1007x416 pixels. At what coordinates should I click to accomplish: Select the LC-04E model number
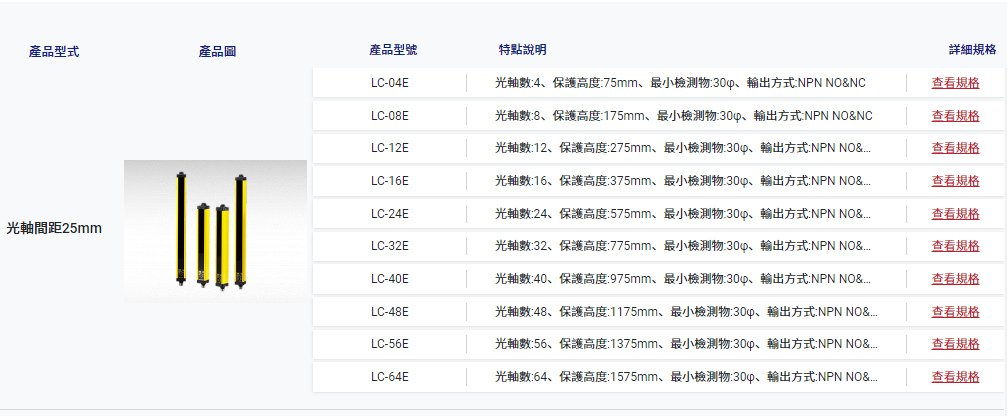pos(390,83)
